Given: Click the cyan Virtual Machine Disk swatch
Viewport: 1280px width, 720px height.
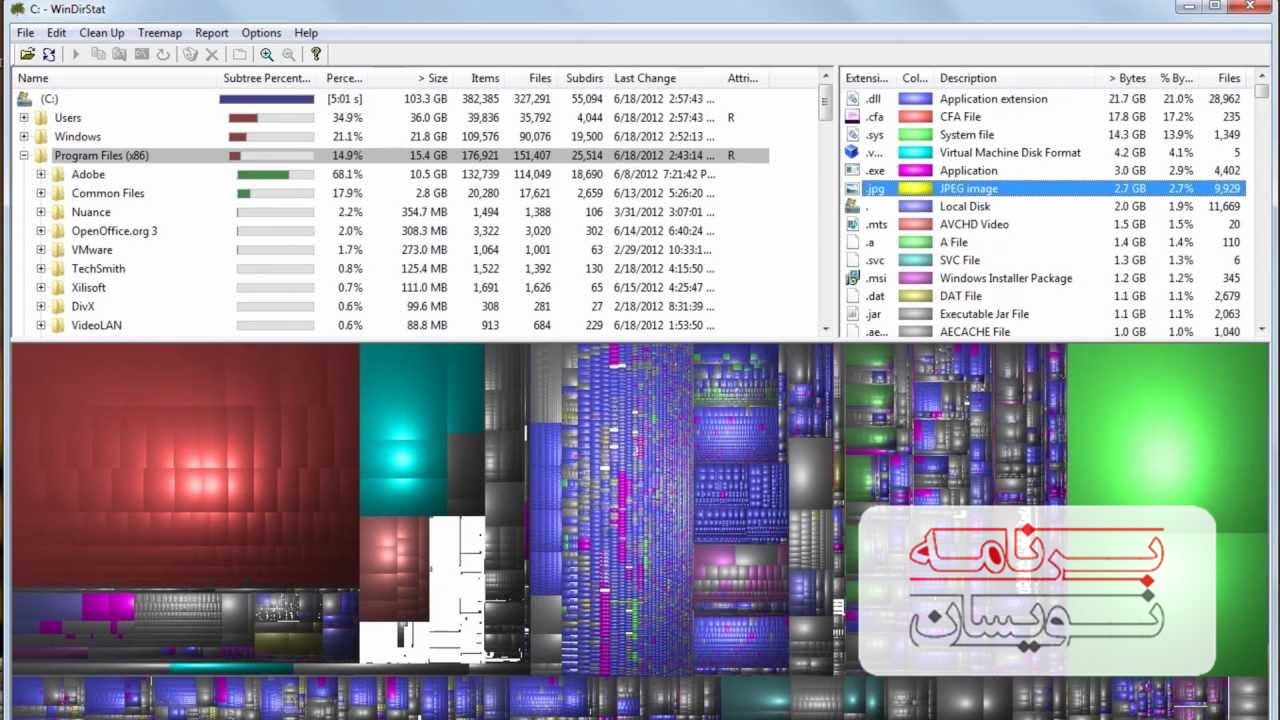Looking at the screenshot, I should pos(915,153).
